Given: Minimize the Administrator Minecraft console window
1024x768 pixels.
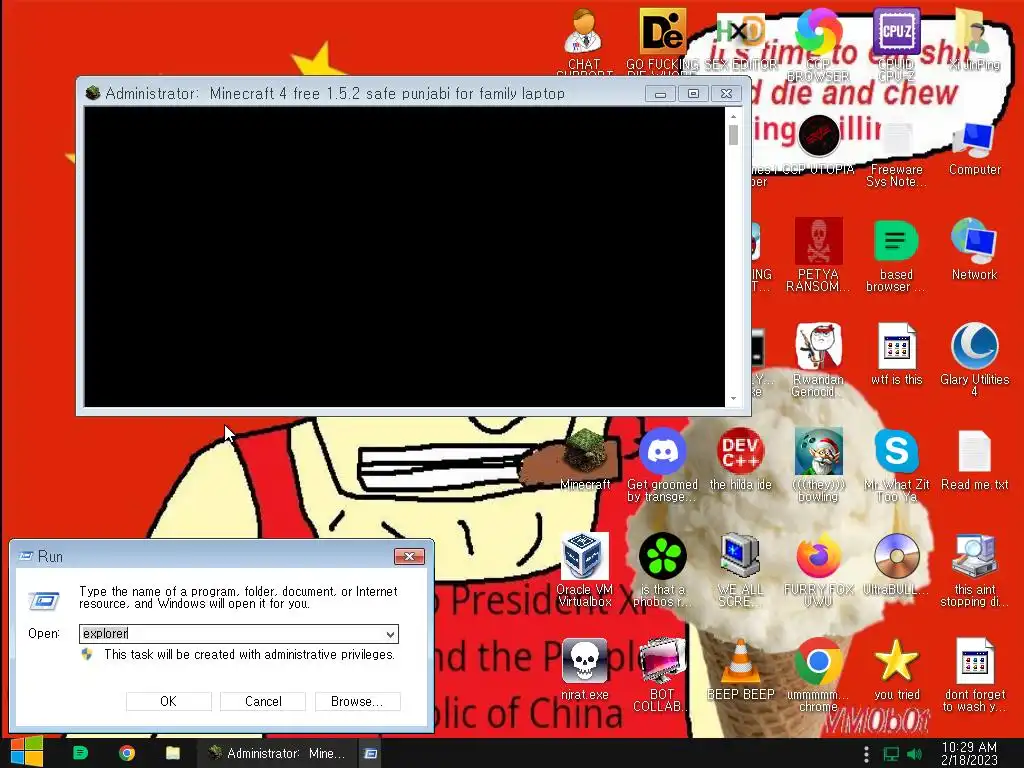Looking at the screenshot, I should (660, 94).
